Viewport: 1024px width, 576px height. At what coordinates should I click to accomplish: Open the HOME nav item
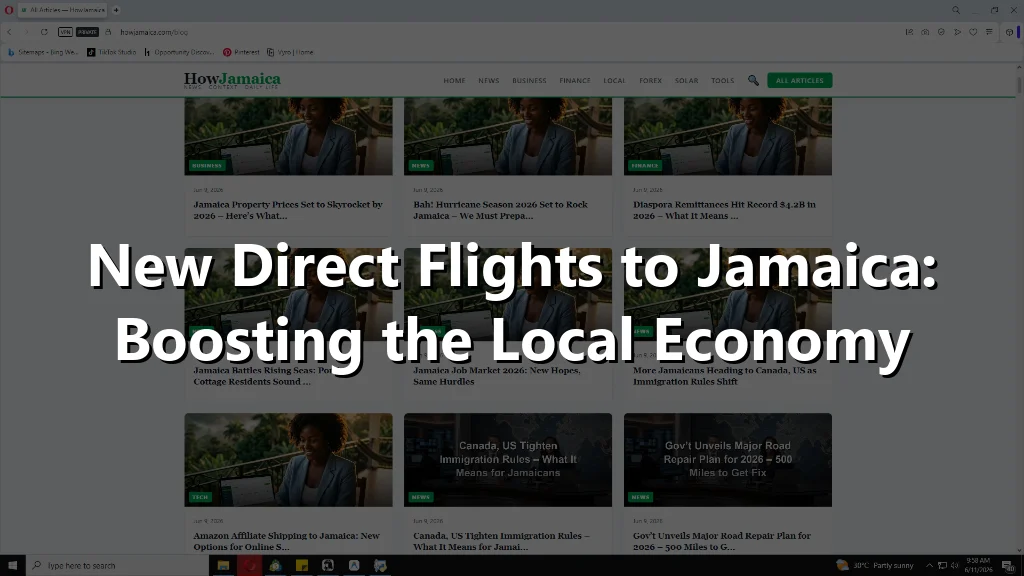(x=455, y=80)
